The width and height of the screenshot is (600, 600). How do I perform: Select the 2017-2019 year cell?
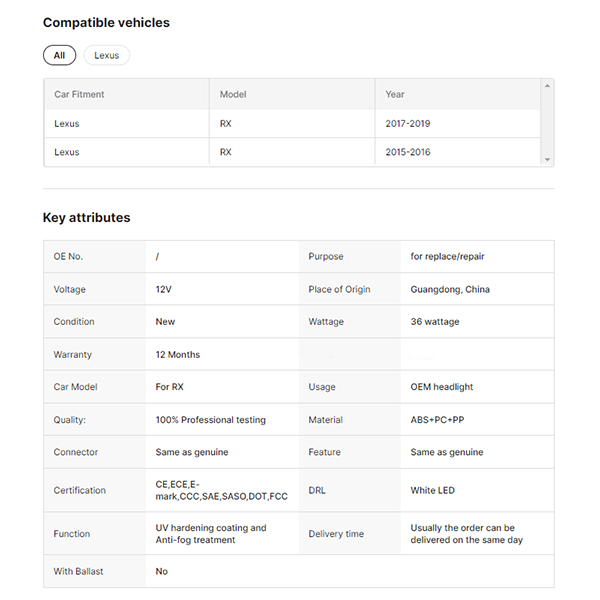coord(407,124)
